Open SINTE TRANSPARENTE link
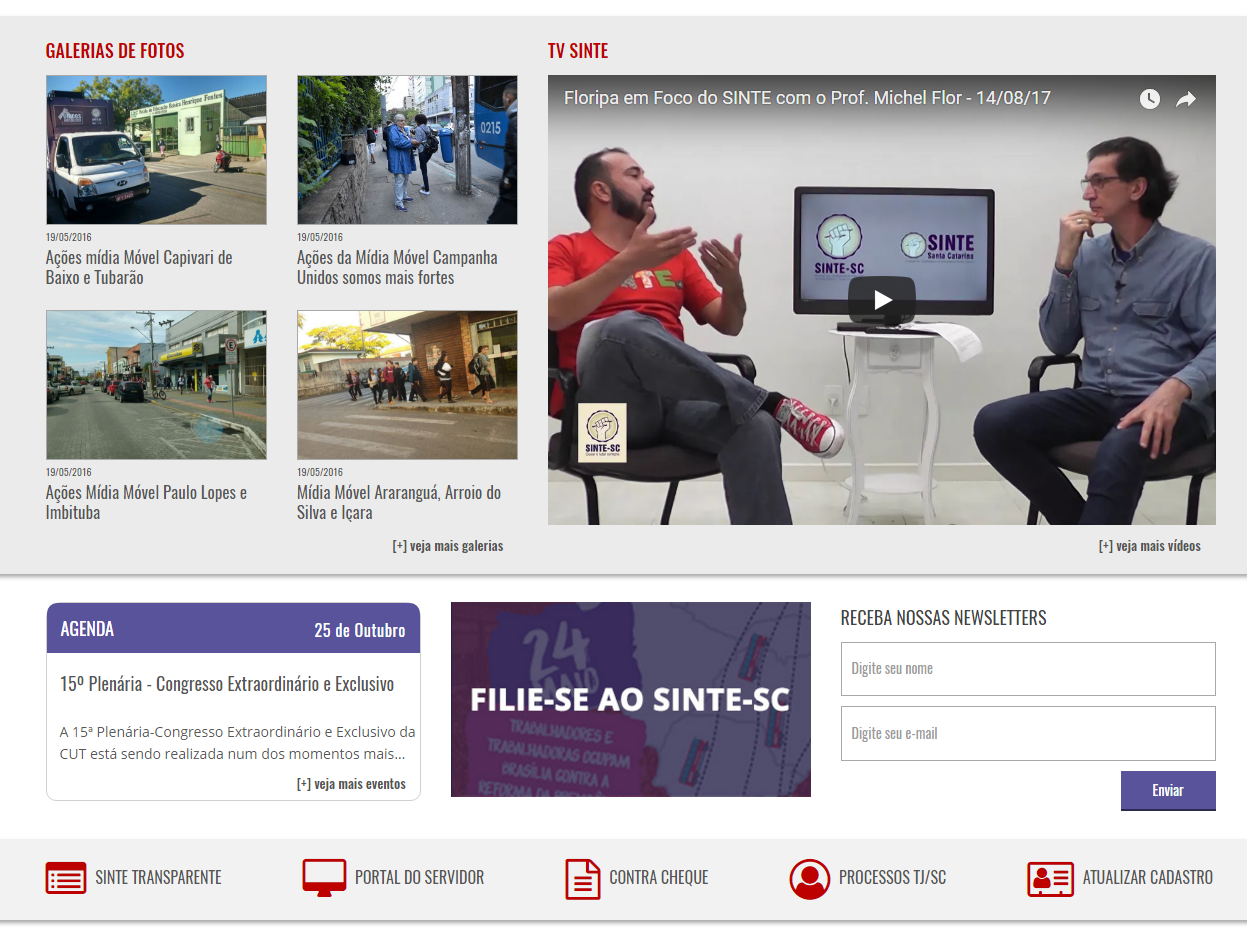The image size is (1247, 939). (x=158, y=878)
